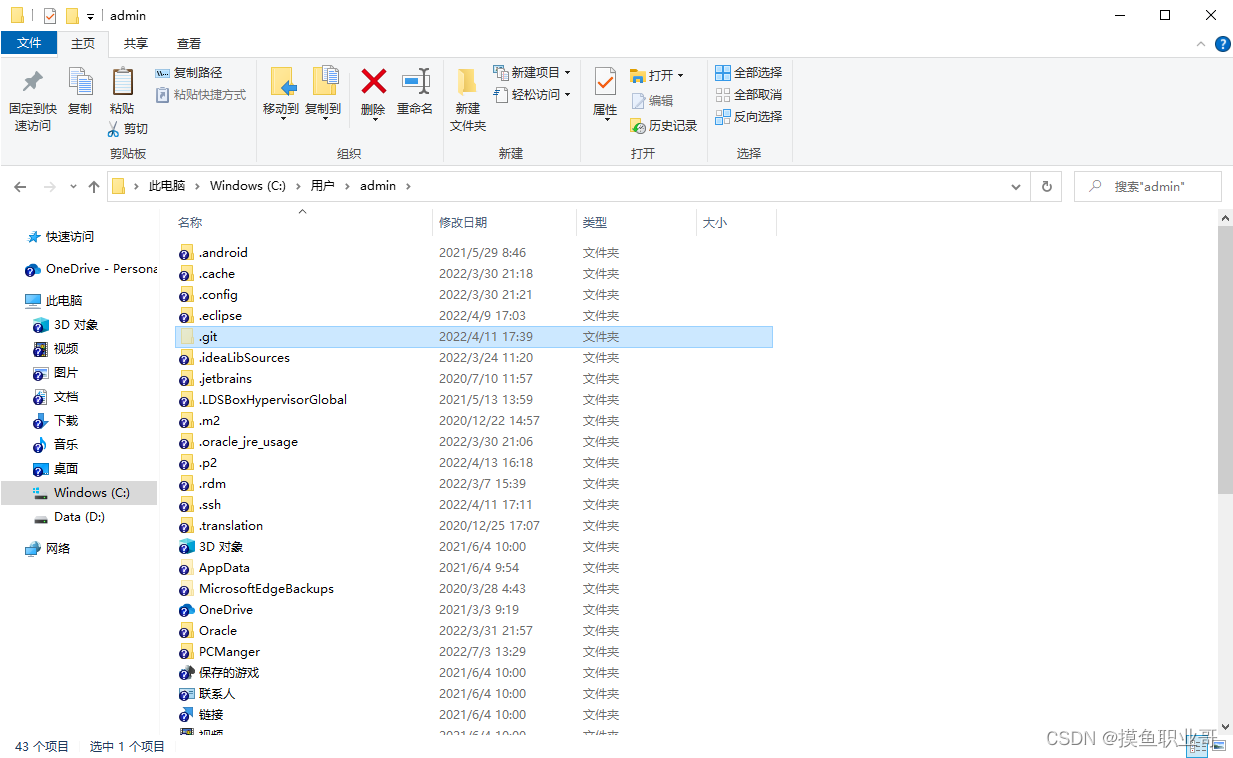The image size is (1233, 758).
Task: Open the blue help question mark icon
Action: pos(1222,44)
